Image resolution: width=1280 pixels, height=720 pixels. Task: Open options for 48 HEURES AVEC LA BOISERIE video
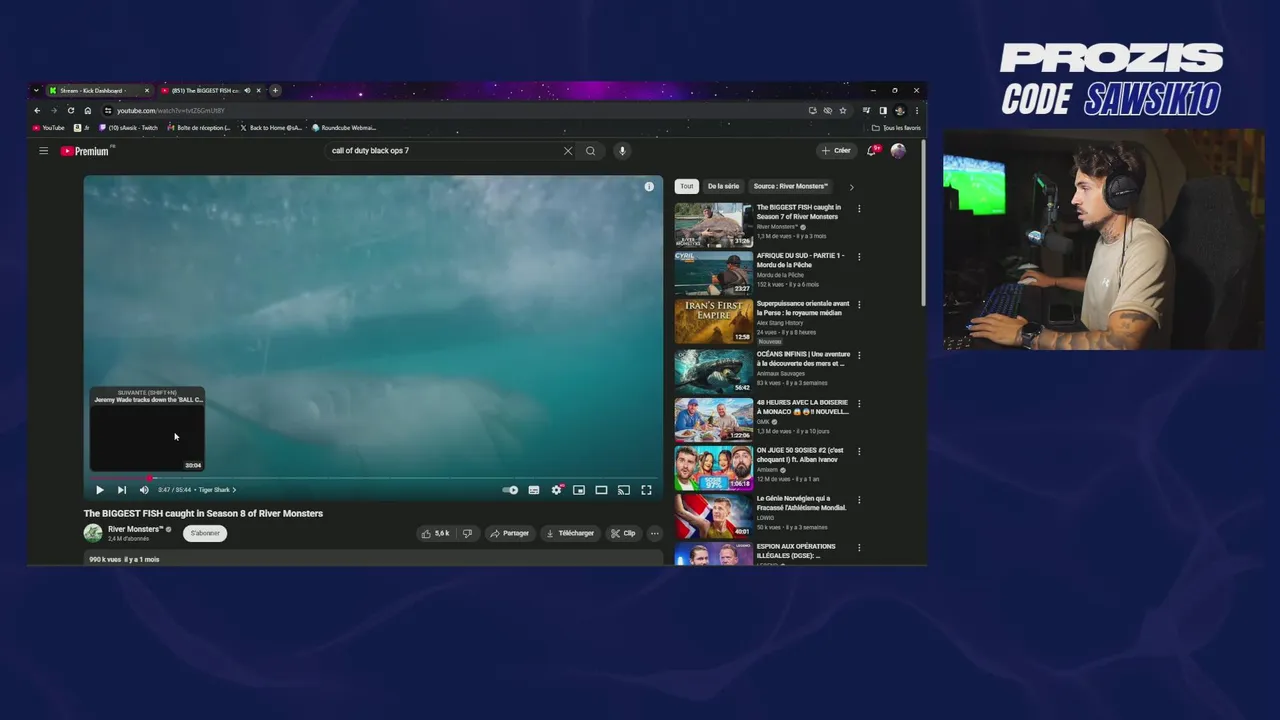(x=859, y=404)
